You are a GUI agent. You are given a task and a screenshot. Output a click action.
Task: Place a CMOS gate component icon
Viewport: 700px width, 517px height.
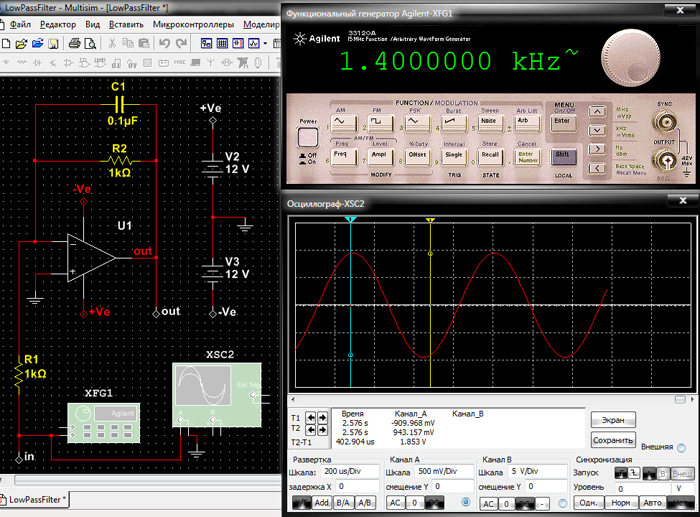pyautogui.click(x=100, y=63)
